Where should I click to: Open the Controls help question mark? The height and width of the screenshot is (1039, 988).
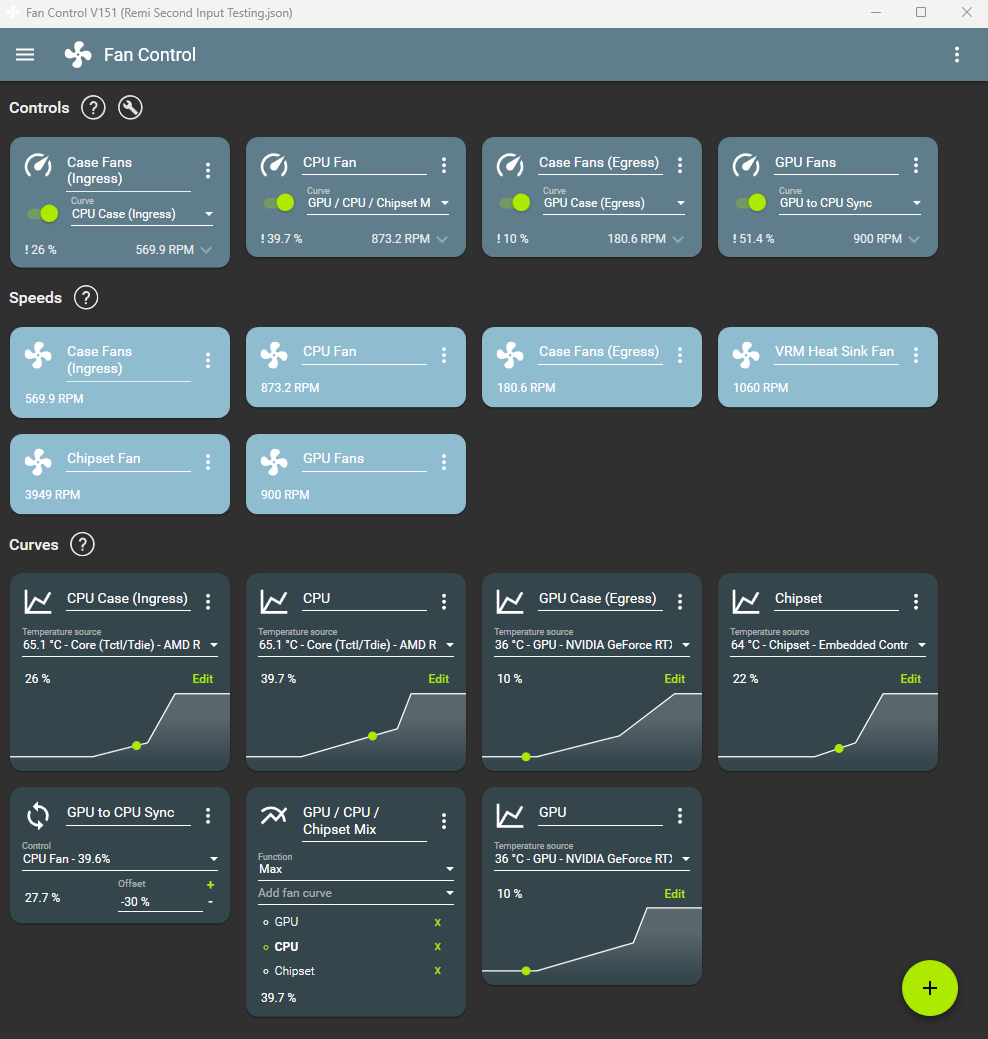pyautogui.click(x=93, y=107)
